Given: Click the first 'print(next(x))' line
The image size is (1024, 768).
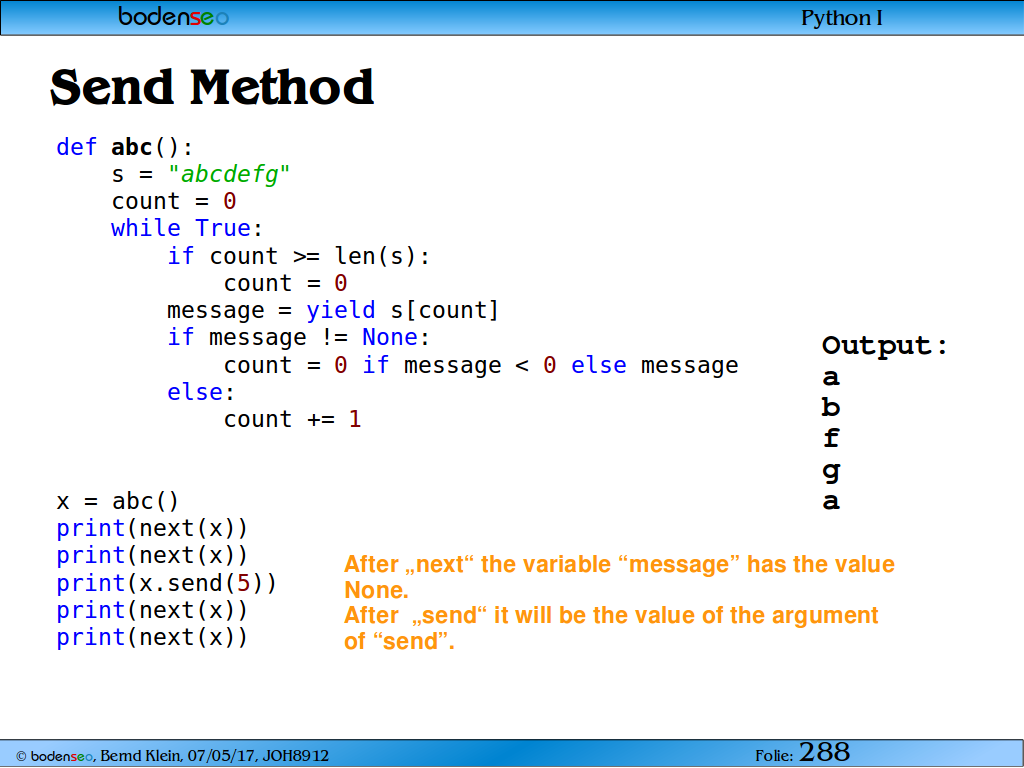Looking at the screenshot, I should [152, 528].
